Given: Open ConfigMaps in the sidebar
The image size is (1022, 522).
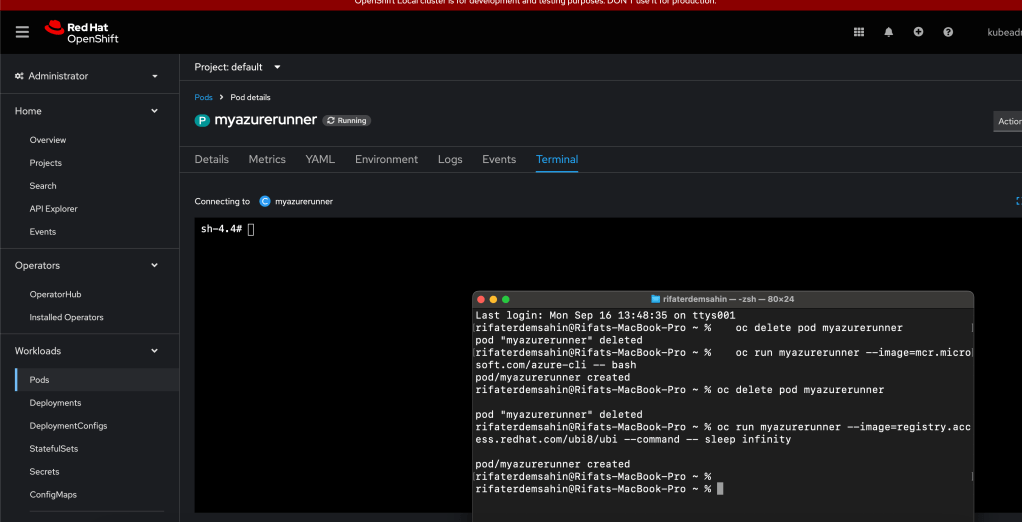Looking at the screenshot, I should click(x=53, y=495).
